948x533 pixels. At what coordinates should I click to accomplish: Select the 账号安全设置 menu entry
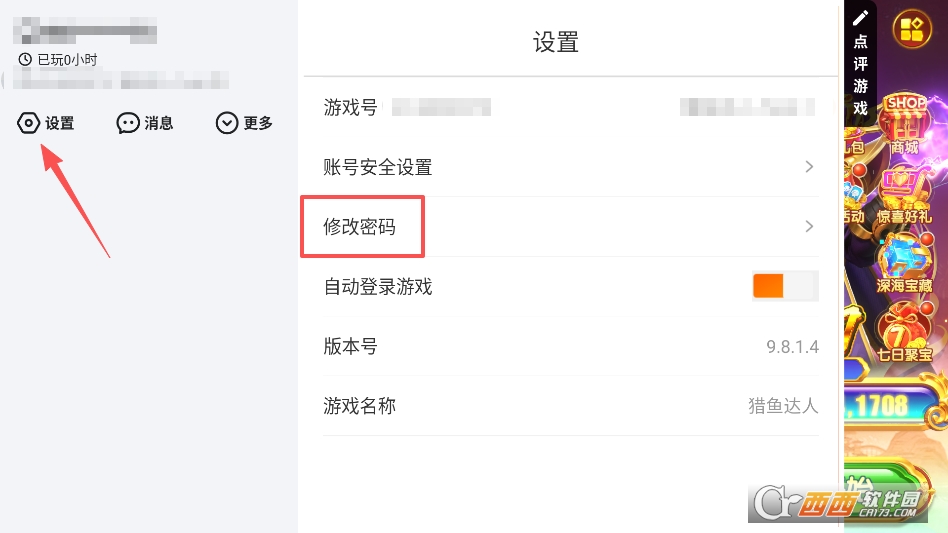point(378,167)
